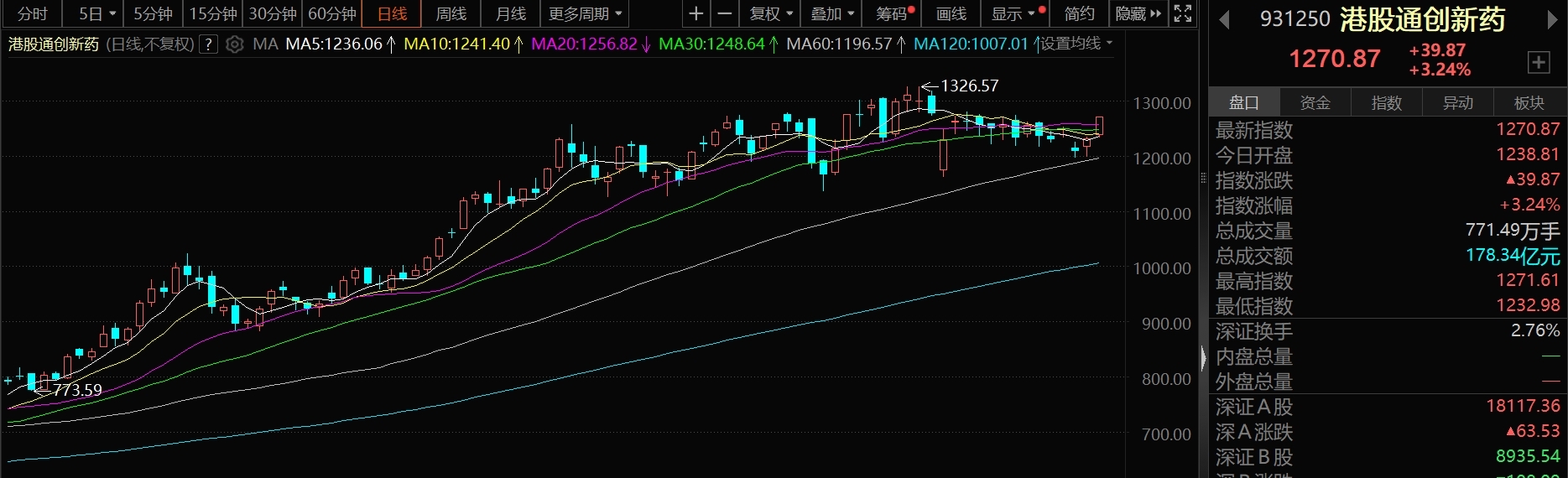The image size is (1568, 478).
Task: Click the question mark help icon
Action: [209, 44]
